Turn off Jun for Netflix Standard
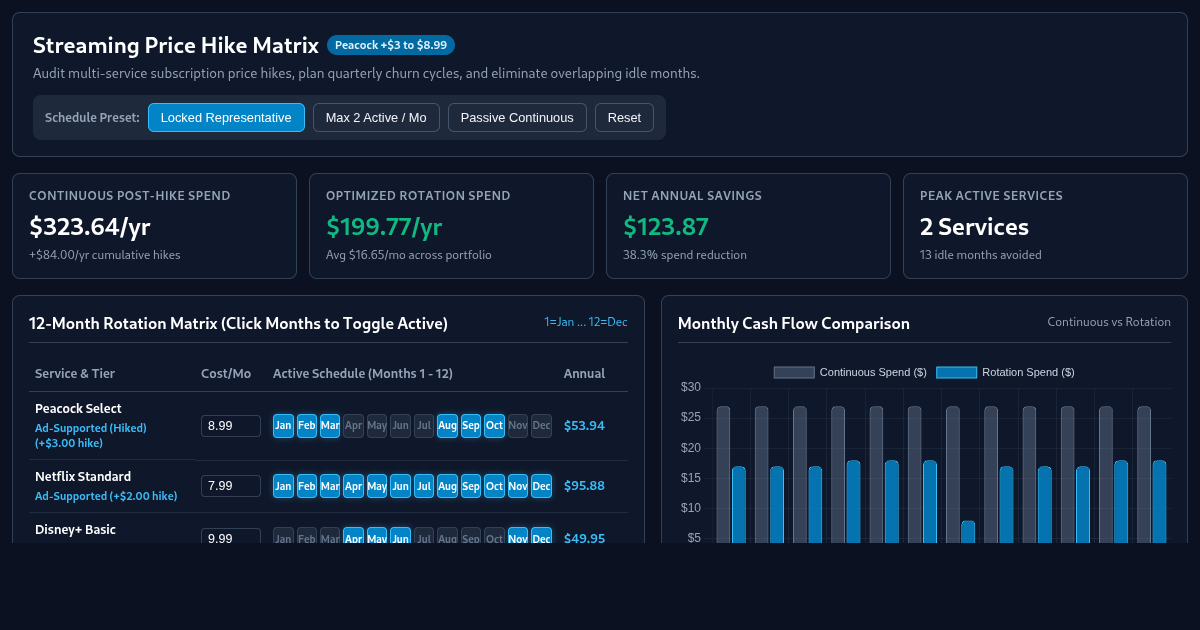 coord(401,486)
